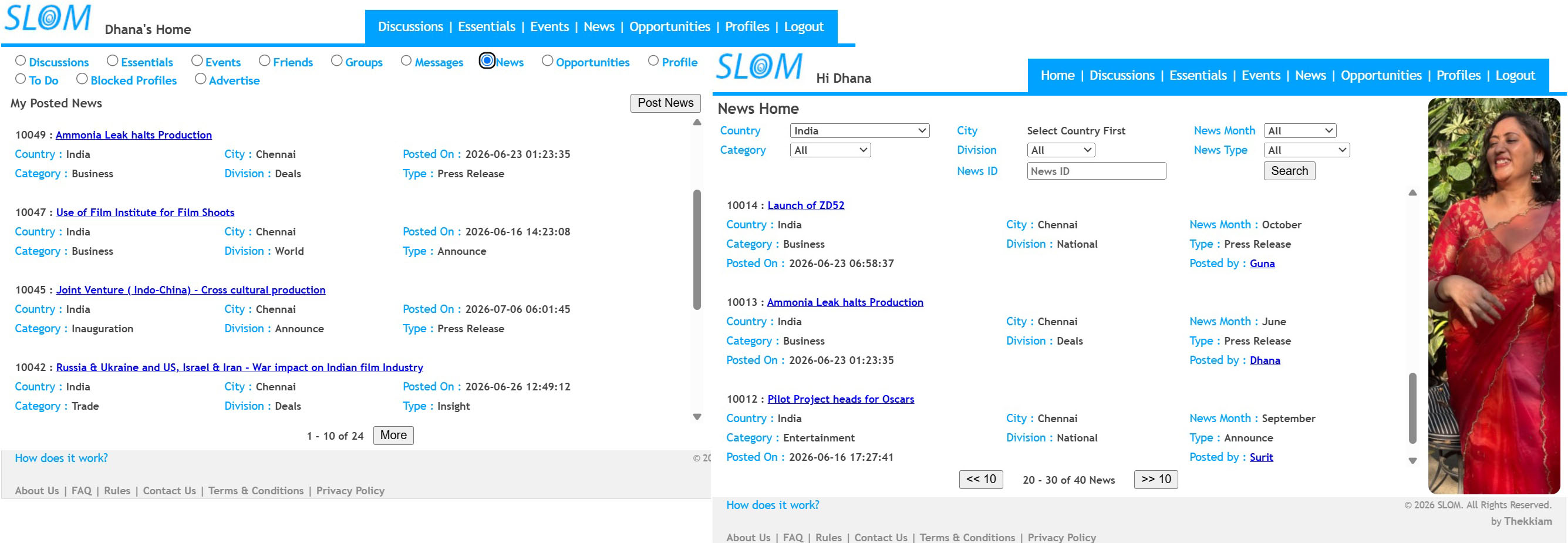Click the More button under My Posted News
Viewport: 1568px width, 543px height.
click(393, 436)
